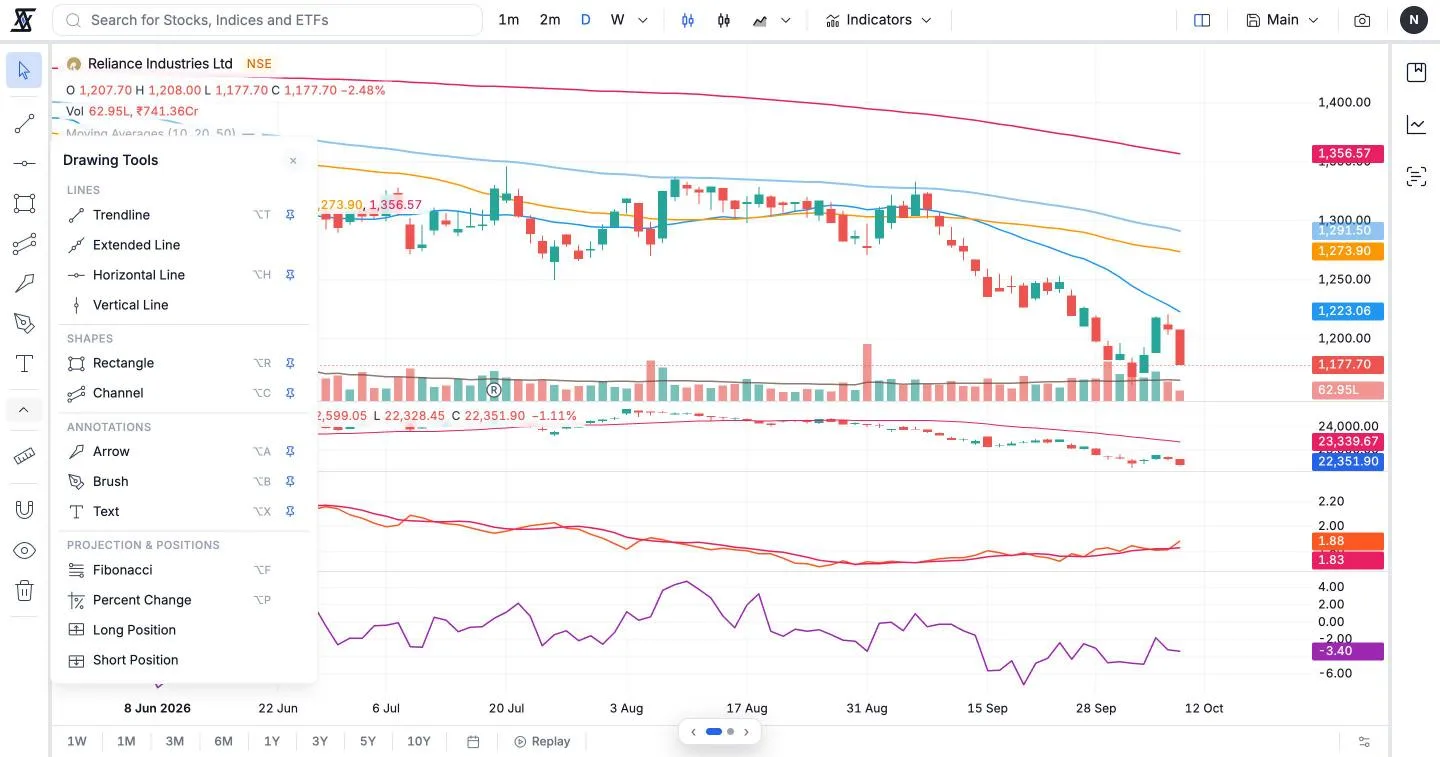
Task: Expand the timeframe dropdown arrow
Action: [643, 20]
